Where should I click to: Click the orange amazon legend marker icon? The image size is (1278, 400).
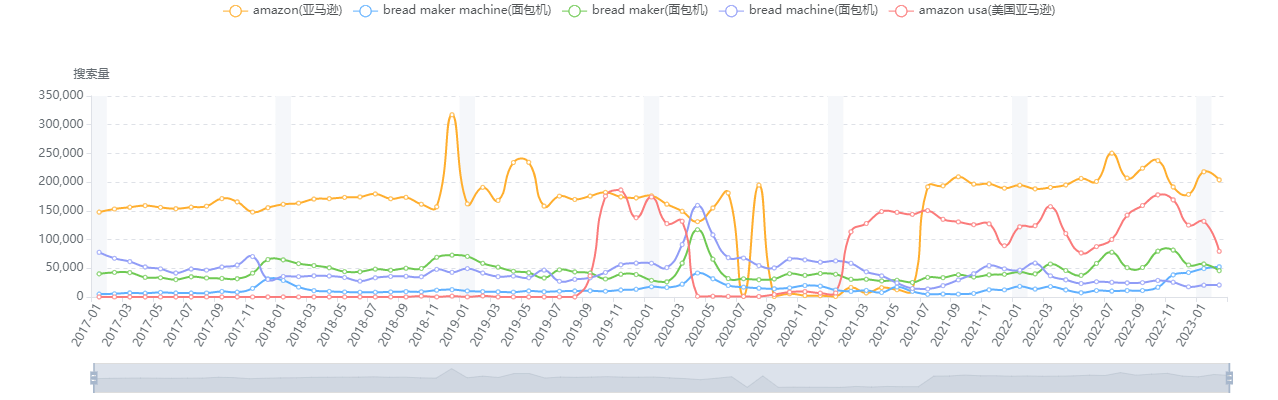[x=236, y=10]
